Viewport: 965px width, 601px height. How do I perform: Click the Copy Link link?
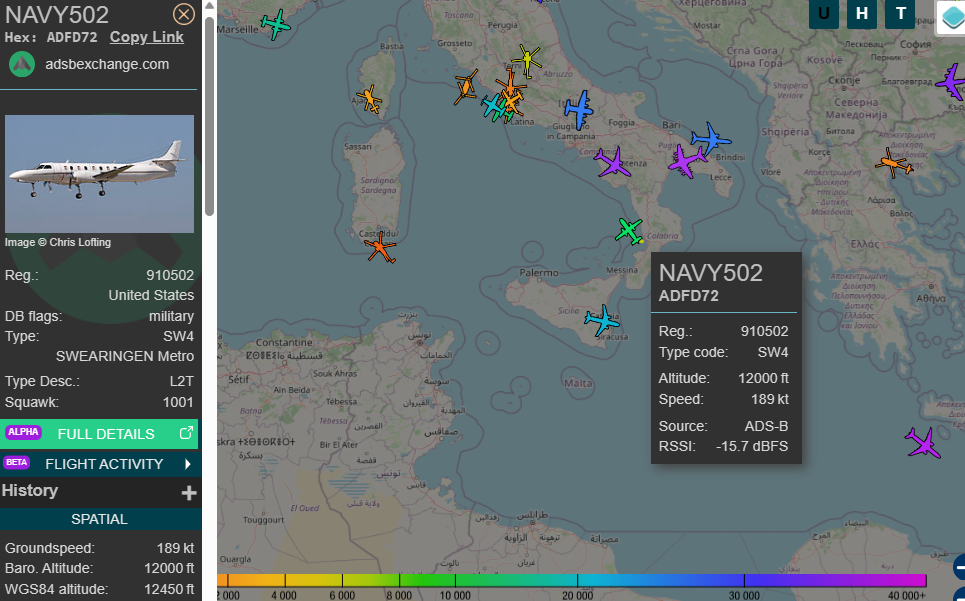pyautogui.click(x=146, y=37)
